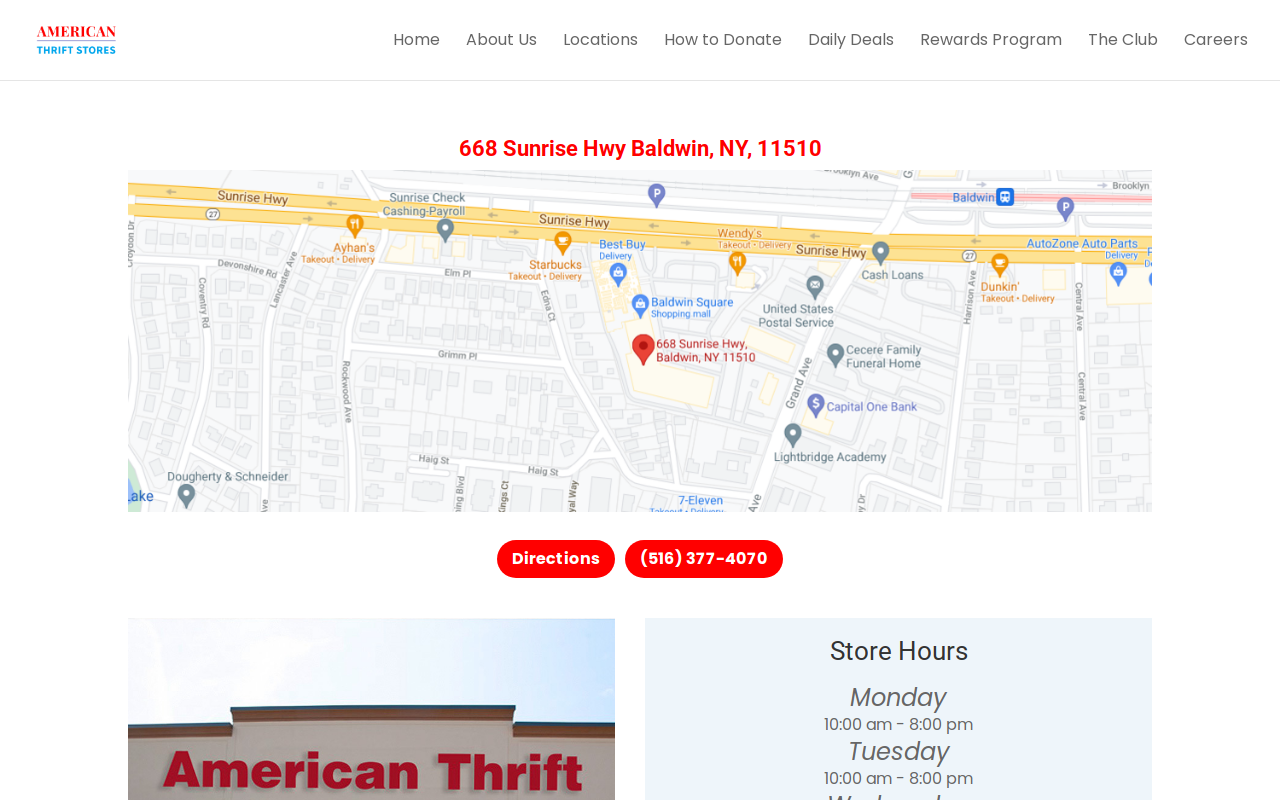The image size is (1280, 800).
Task: Select the Lightbridge Academy map pin
Action: (x=793, y=435)
